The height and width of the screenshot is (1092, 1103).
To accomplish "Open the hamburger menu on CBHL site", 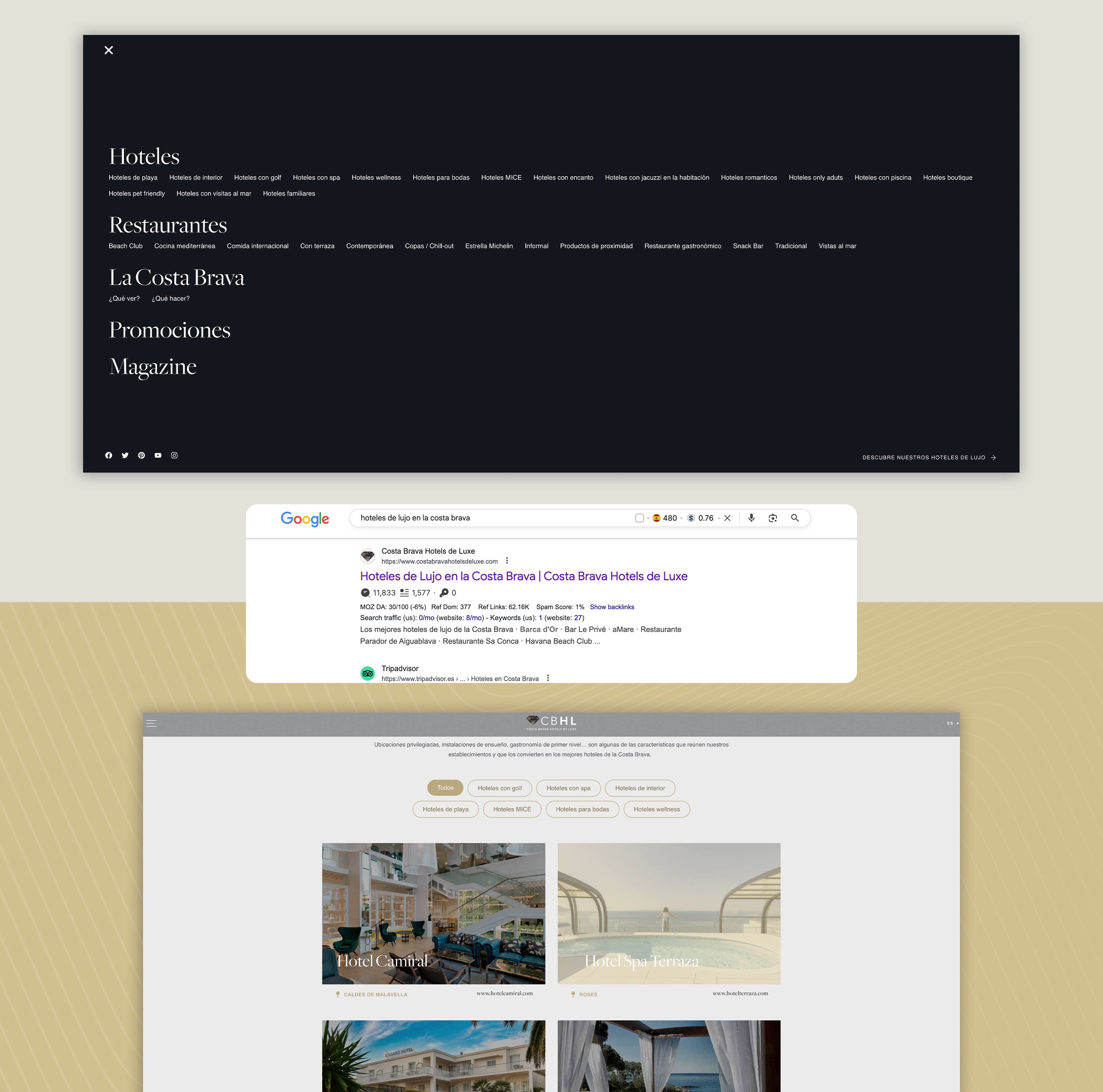I will point(151,723).
